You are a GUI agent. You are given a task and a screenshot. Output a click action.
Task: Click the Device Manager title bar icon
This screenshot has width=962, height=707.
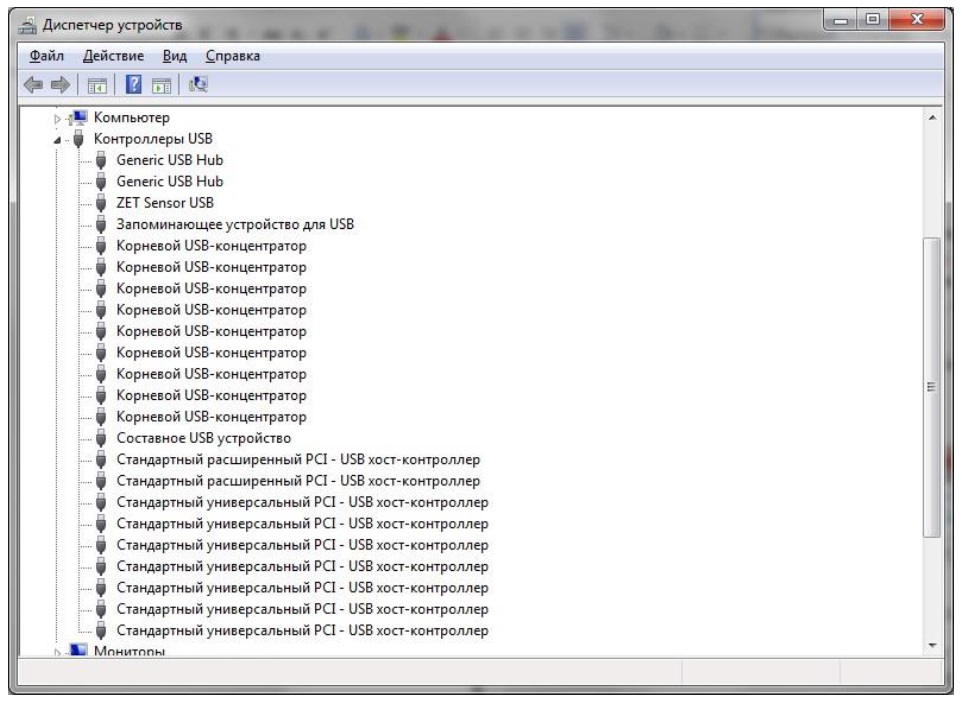(x=27, y=25)
